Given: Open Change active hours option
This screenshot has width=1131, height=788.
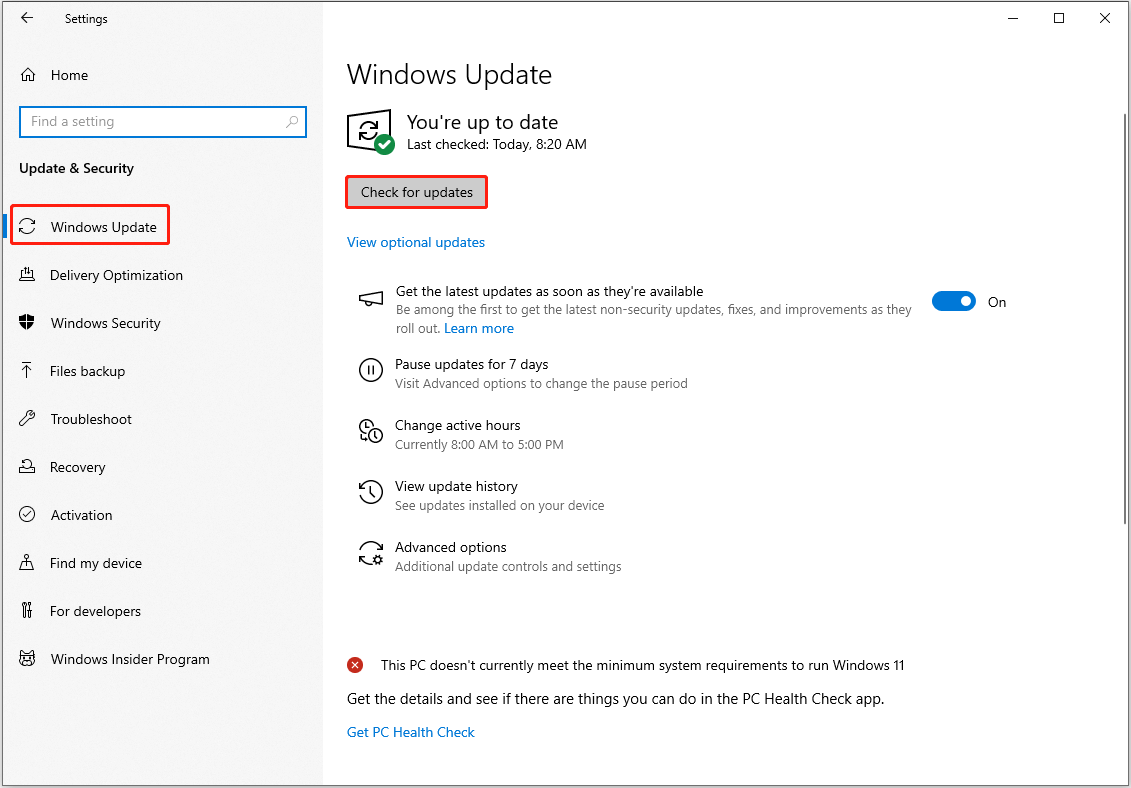Looking at the screenshot, I should click(458, 425).
